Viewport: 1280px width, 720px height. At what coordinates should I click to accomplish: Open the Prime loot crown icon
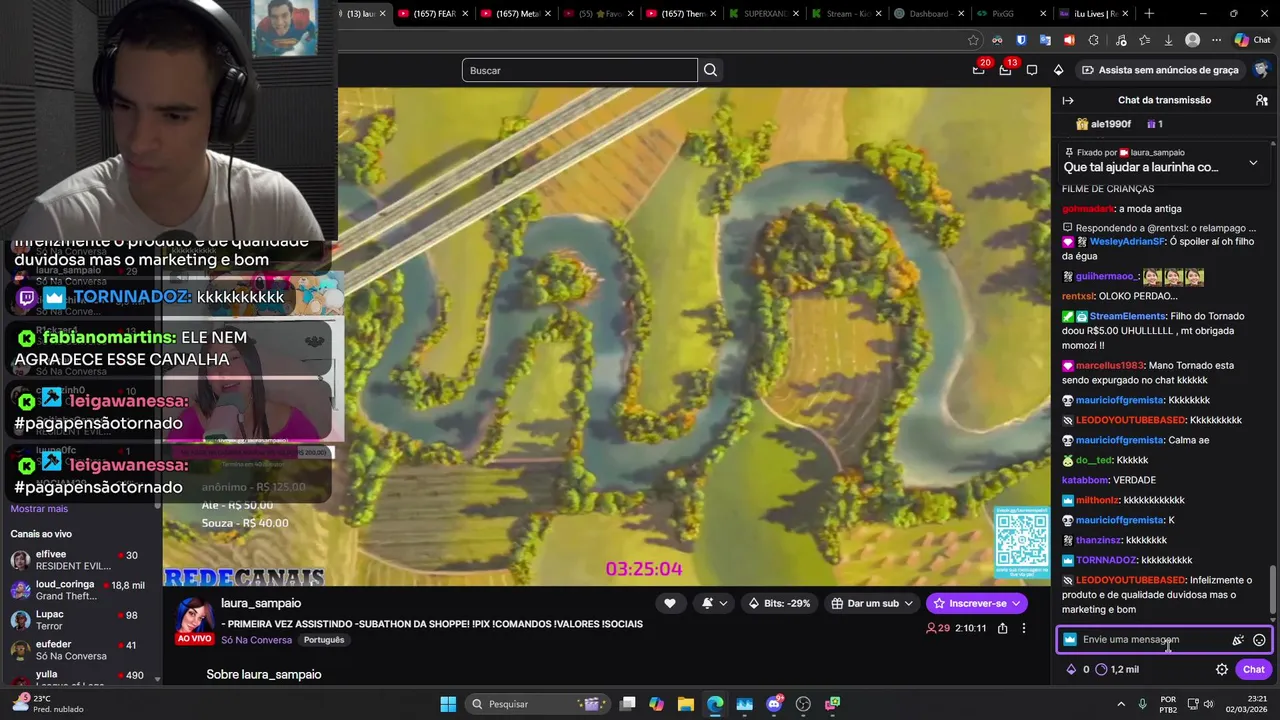point(978,70)
